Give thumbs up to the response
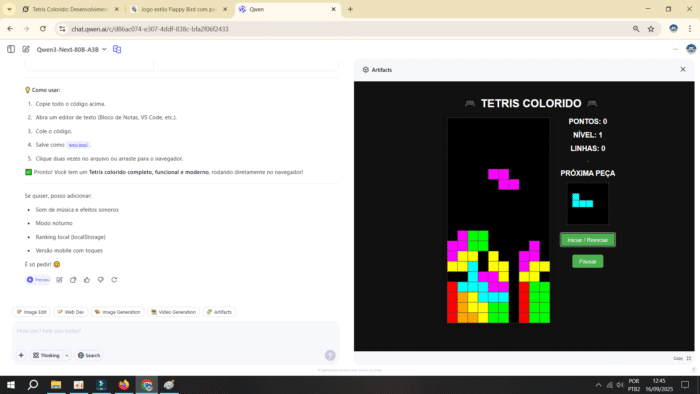Screen dimensions: 700x394 click(87, 280)
